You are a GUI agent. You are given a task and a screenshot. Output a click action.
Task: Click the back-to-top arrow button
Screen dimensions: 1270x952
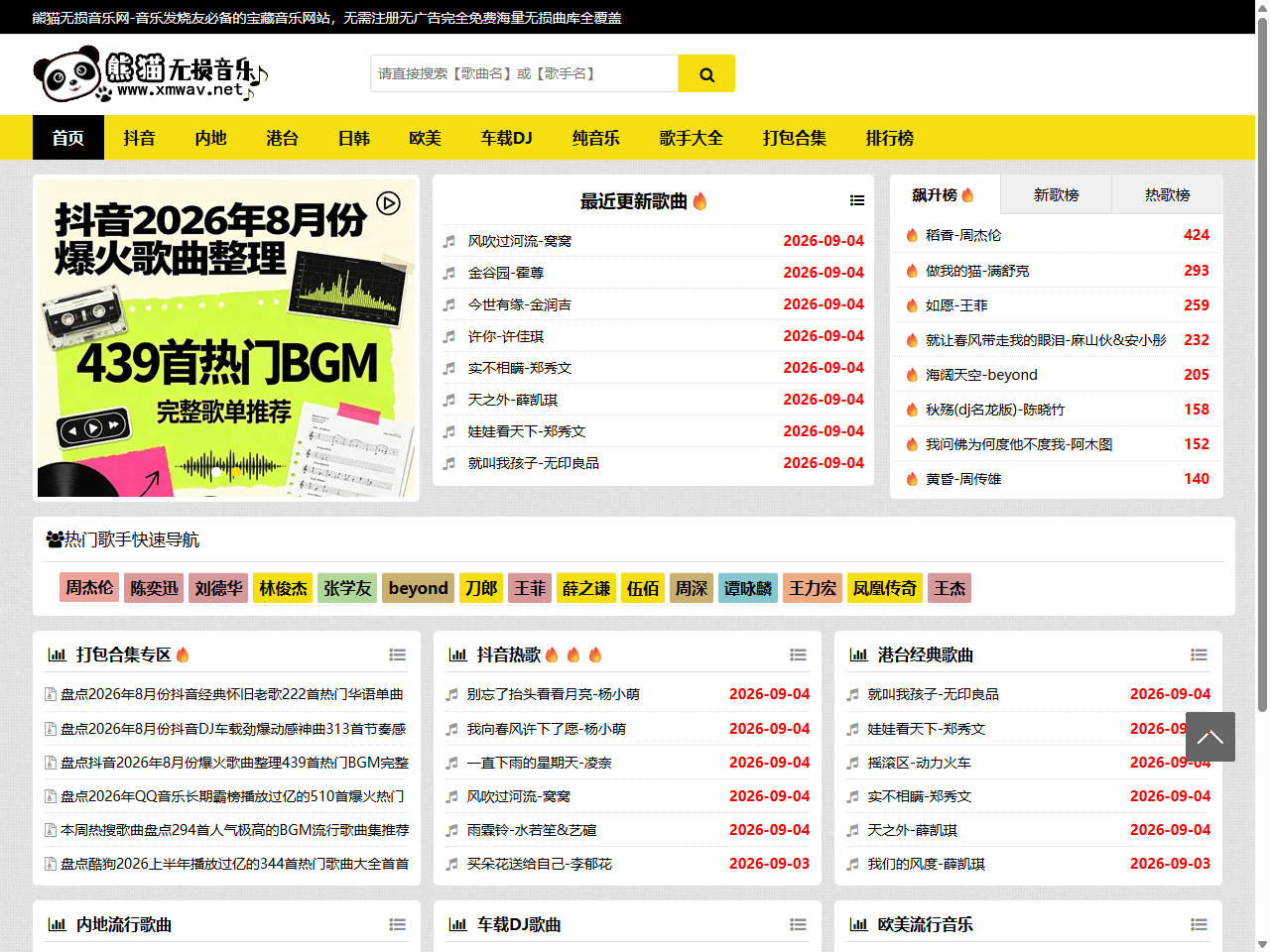1209,737
